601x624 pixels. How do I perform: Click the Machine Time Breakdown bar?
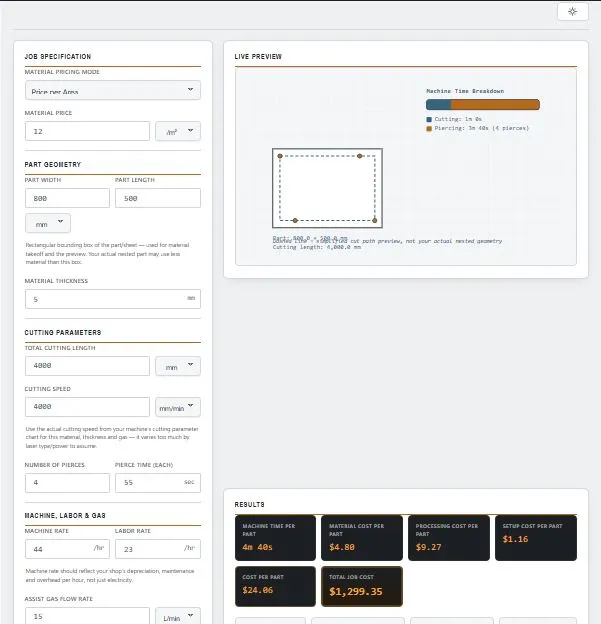click(x=483, y=105)
